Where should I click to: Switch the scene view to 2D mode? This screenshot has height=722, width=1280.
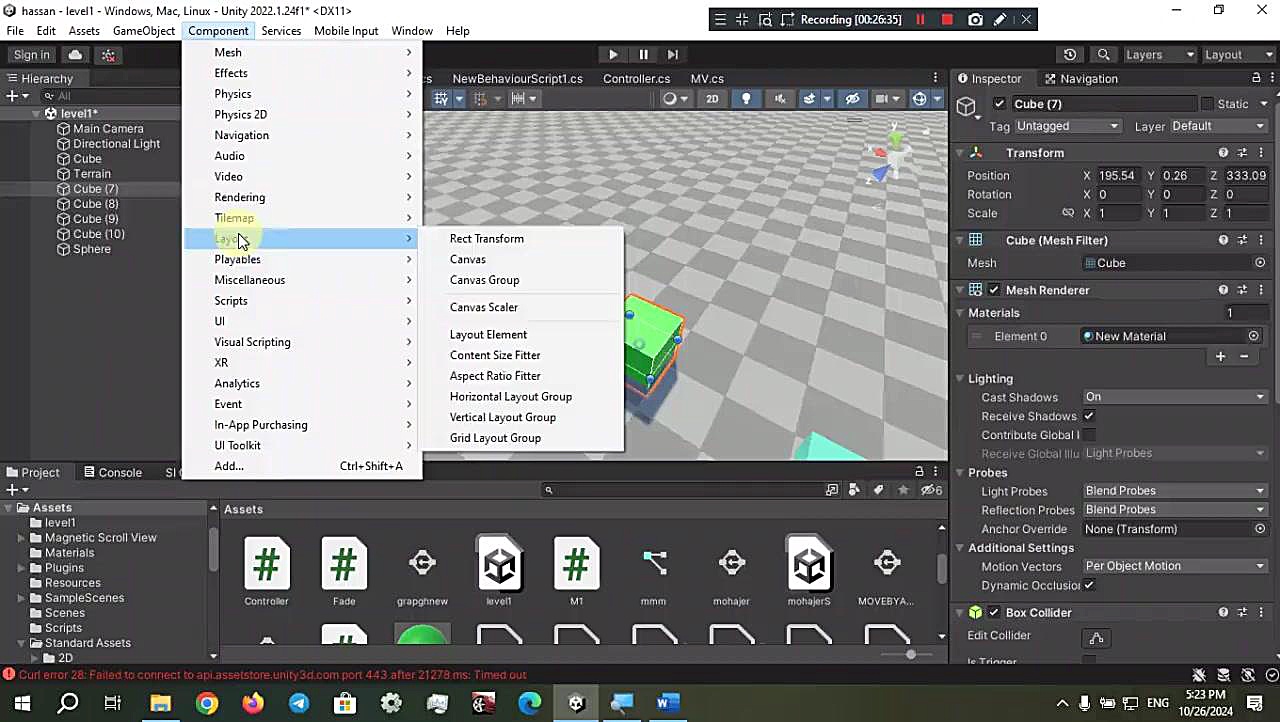click(x=712, y=99)
